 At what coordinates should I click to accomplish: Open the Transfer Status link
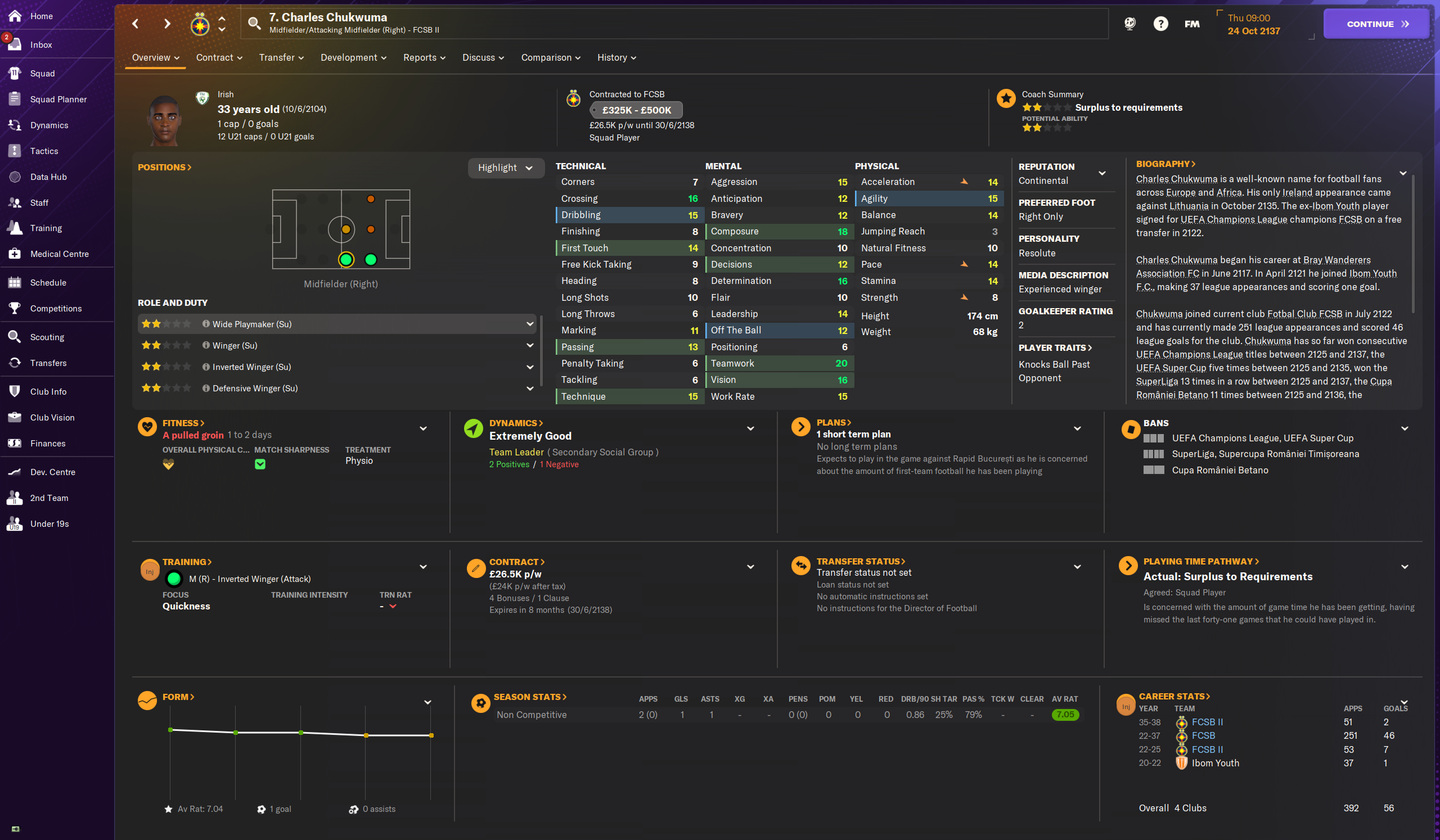pyautogui.click(x=861, y=562)
